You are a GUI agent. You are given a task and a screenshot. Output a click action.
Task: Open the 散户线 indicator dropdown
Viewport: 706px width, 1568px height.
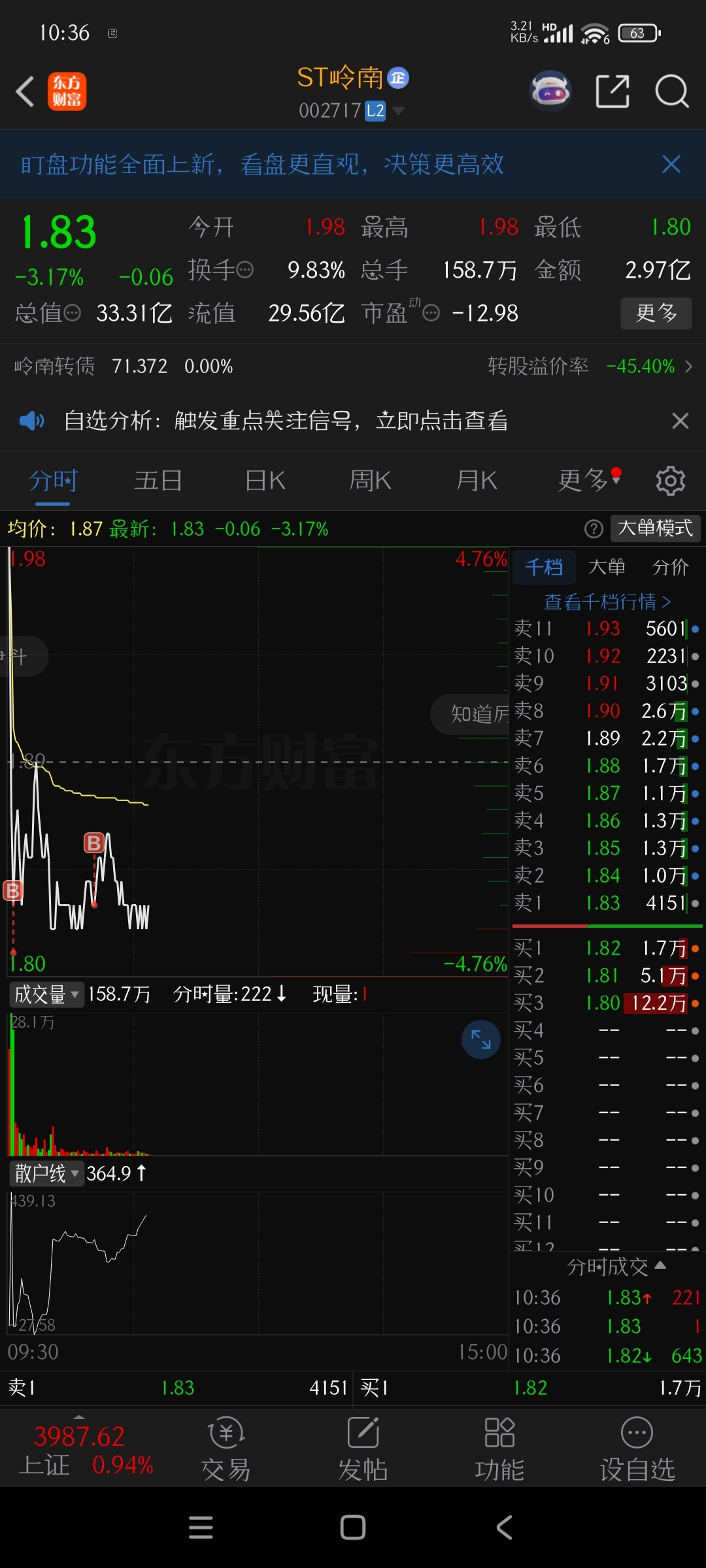46,1173
